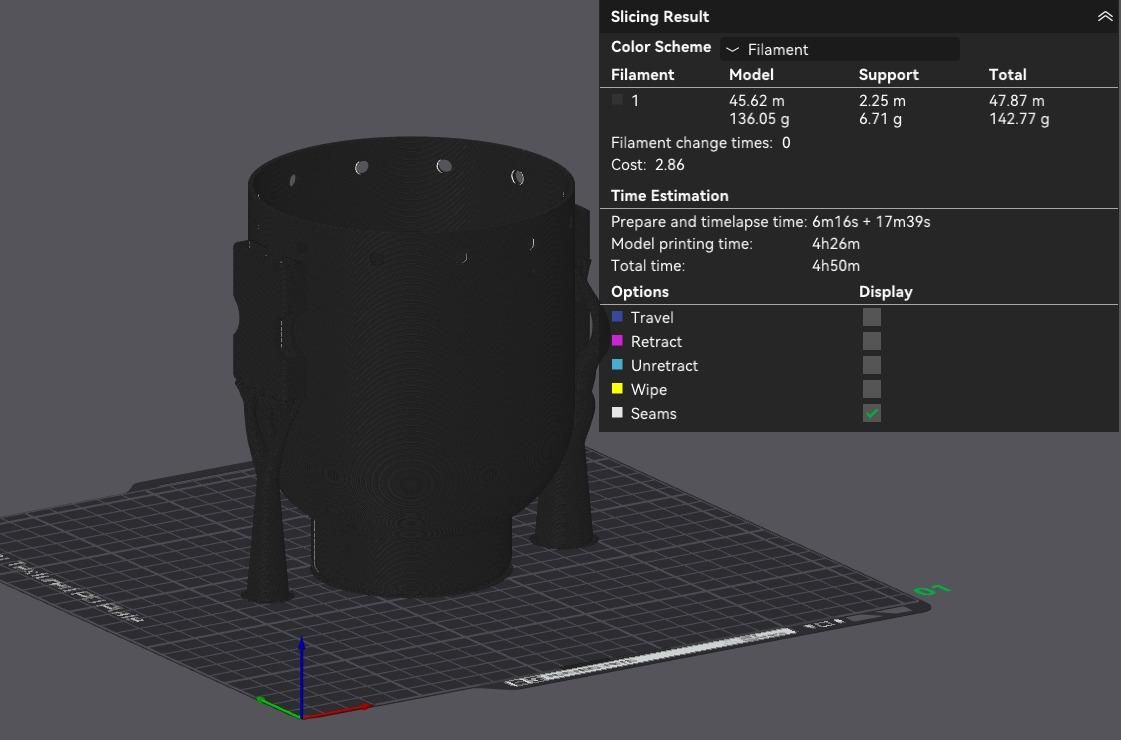
Task: Click the Total time 4h50m value
Action: tap(836, 266)
